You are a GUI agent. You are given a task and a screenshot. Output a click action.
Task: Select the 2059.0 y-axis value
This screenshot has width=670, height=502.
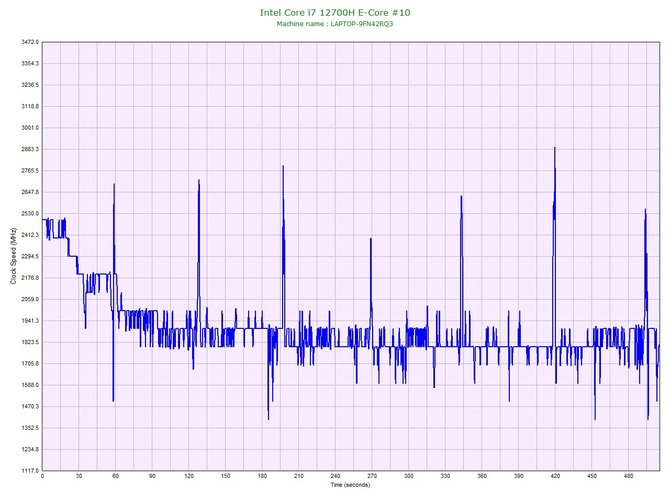click(x=30, y=299)
